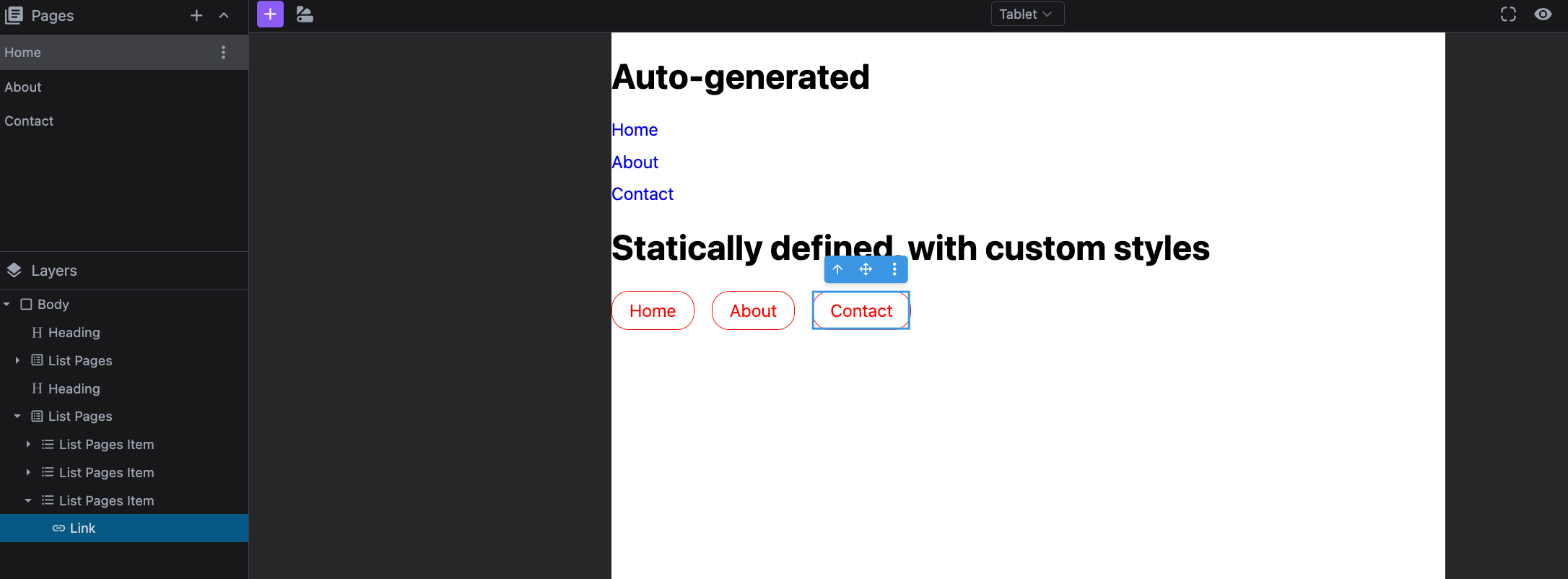Collapse the Pages panel
Image resolution: width=1568 pixels, height=579 pixels.
(x=224, y=15)
